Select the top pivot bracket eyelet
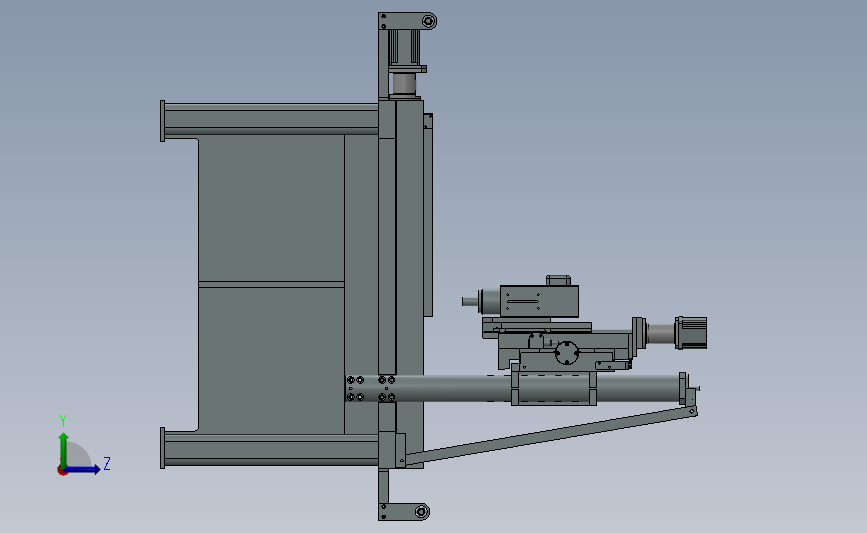 [429, 22]
